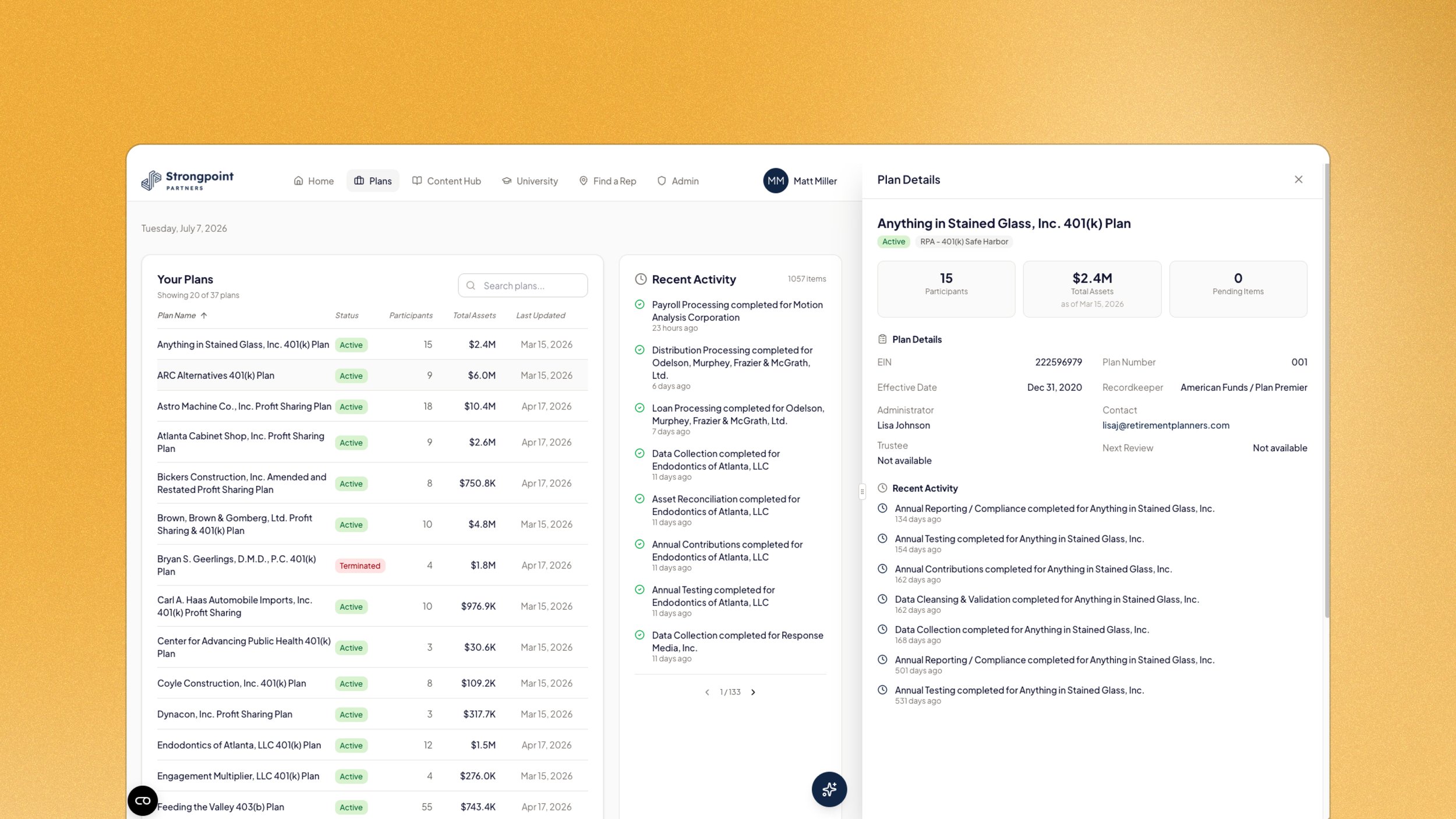
Task: Click the panel resize handle
Action: [862, 491]
